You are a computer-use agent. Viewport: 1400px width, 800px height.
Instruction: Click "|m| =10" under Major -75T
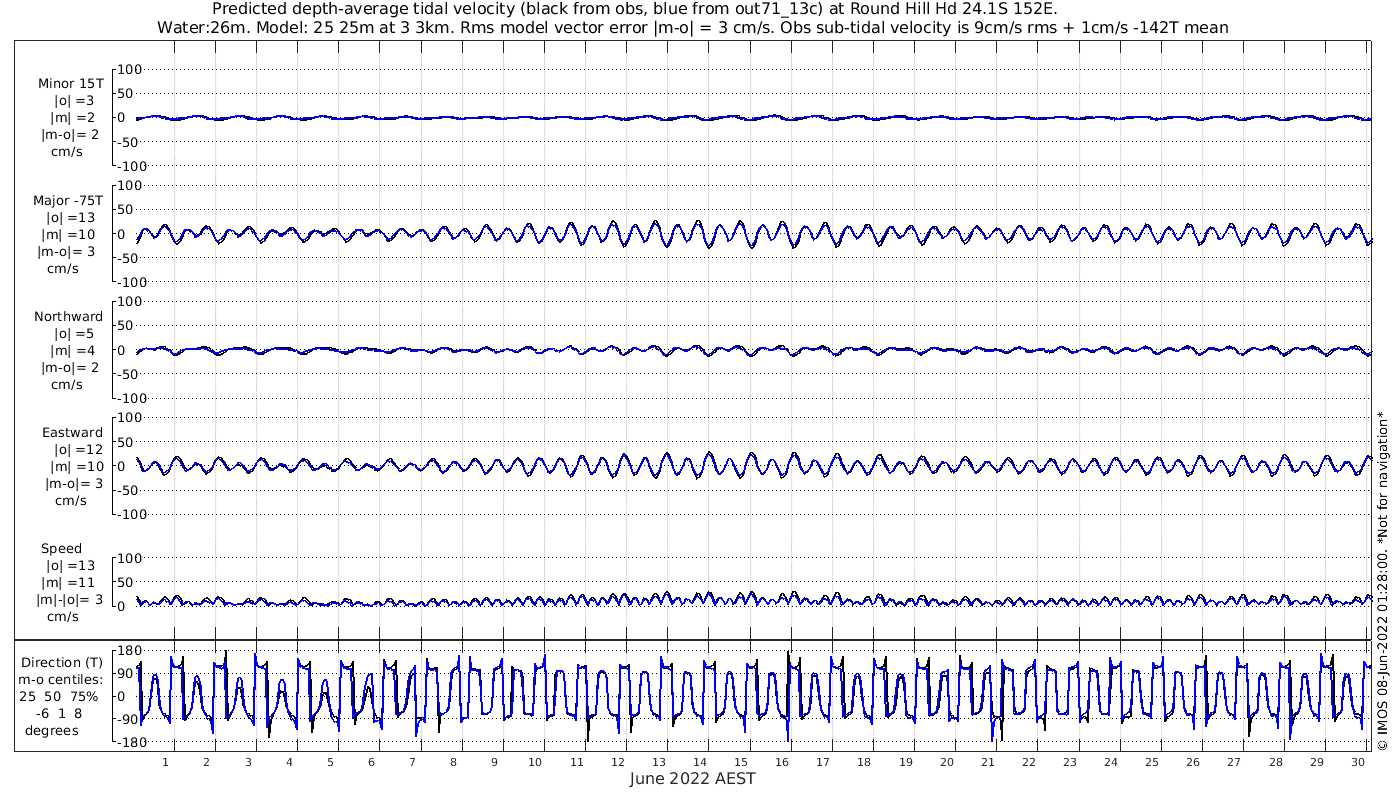(x=69, y=234)
